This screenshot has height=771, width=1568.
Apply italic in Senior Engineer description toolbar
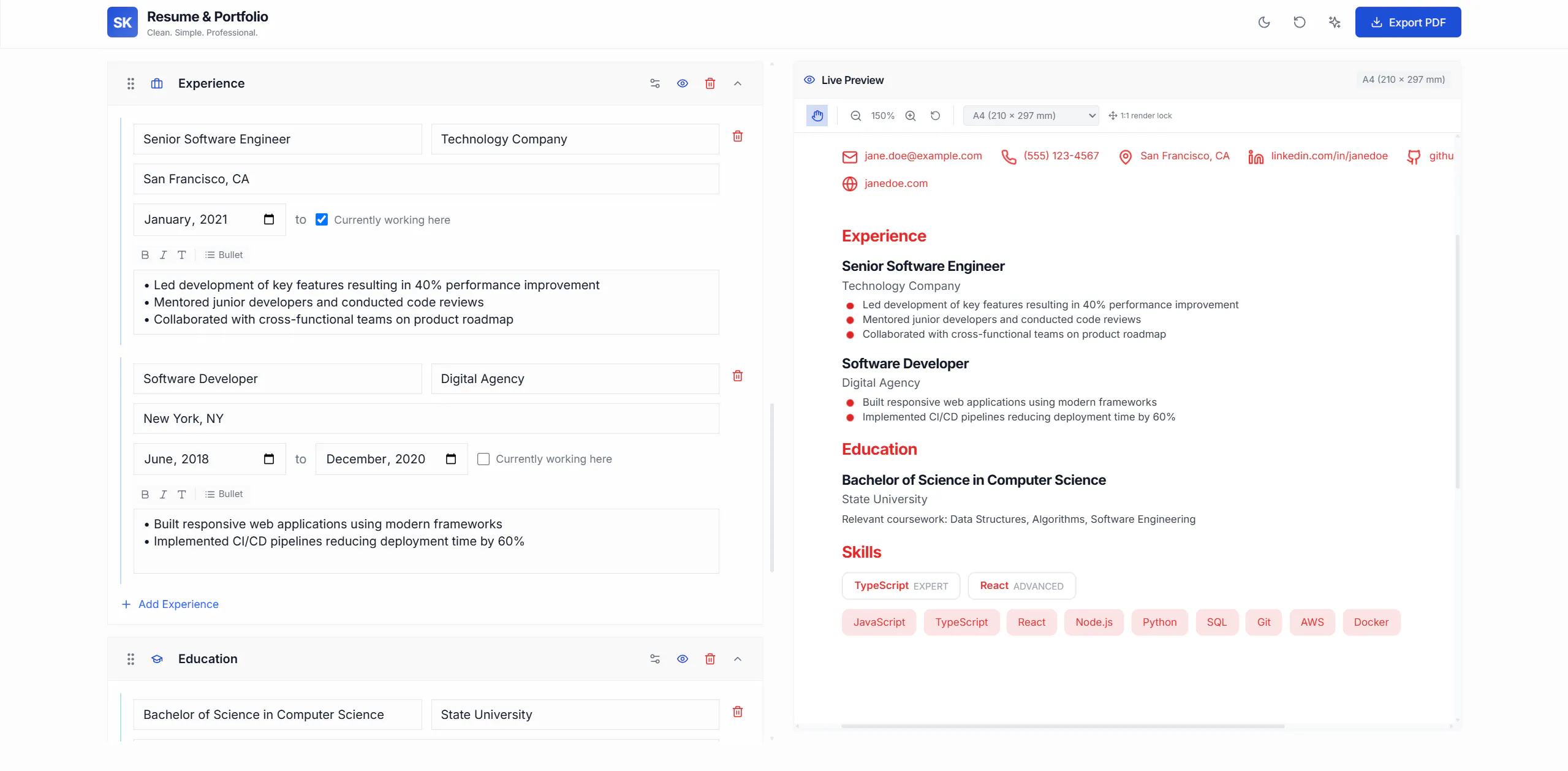pos(163,255)
